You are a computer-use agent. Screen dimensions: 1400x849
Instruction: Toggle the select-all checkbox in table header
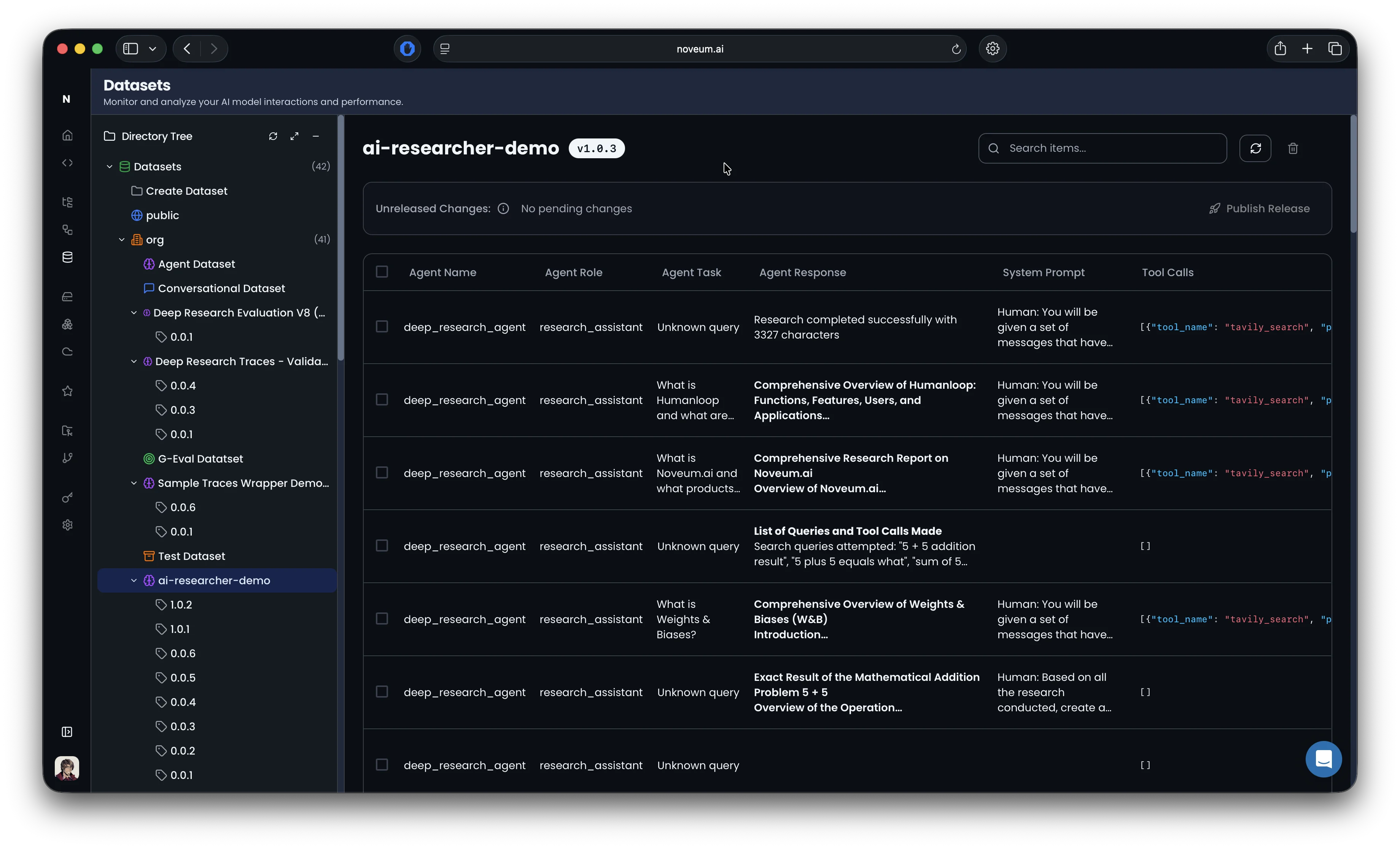(x=382, y=272)
